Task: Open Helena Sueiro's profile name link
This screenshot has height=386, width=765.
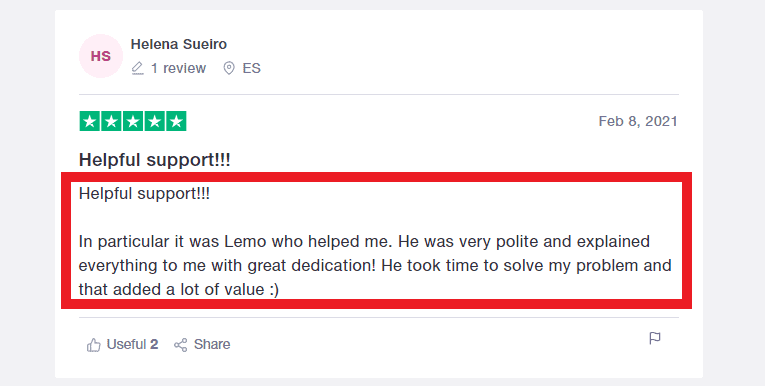Action: click(179, 44)
